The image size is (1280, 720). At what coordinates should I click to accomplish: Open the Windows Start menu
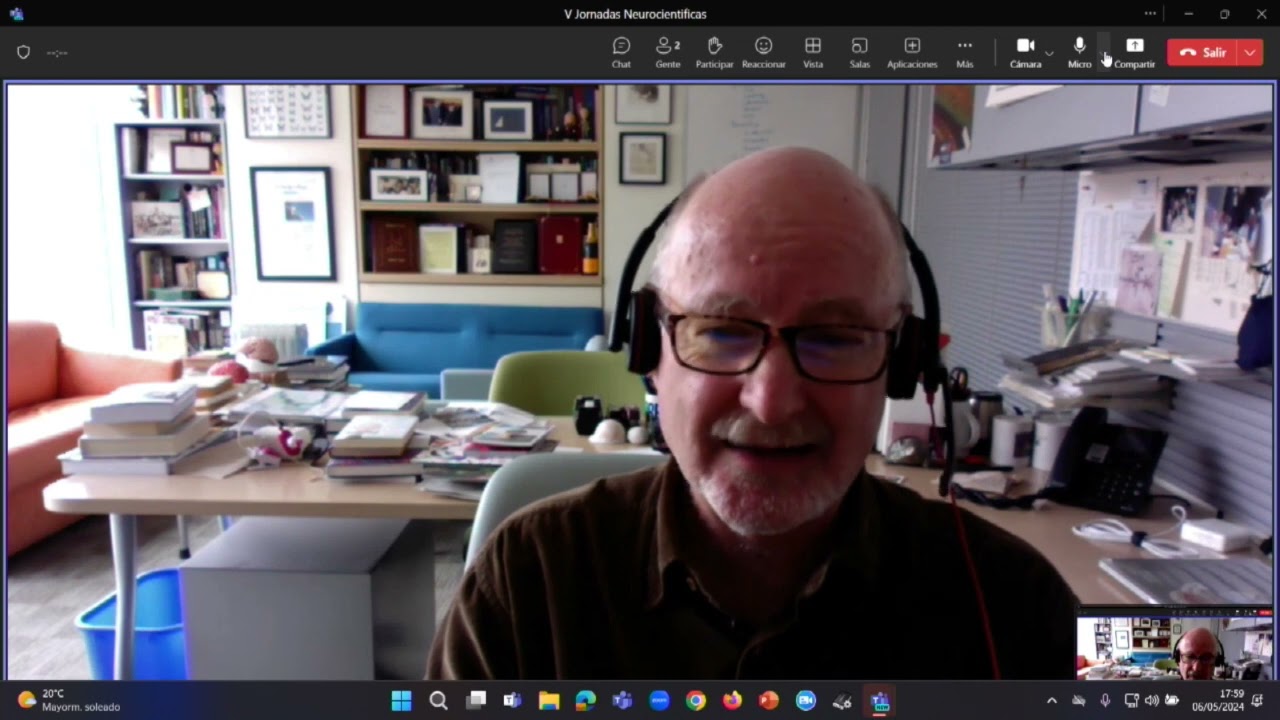tap(401, 700)
